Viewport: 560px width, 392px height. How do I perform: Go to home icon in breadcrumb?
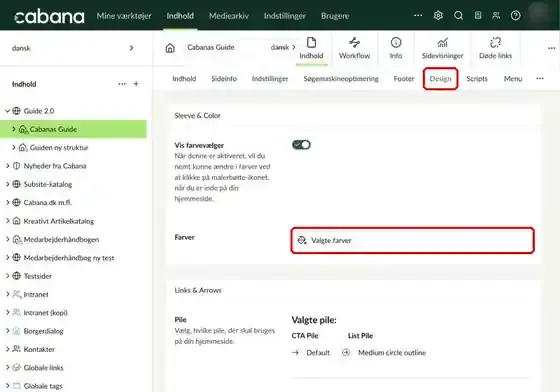170,48
